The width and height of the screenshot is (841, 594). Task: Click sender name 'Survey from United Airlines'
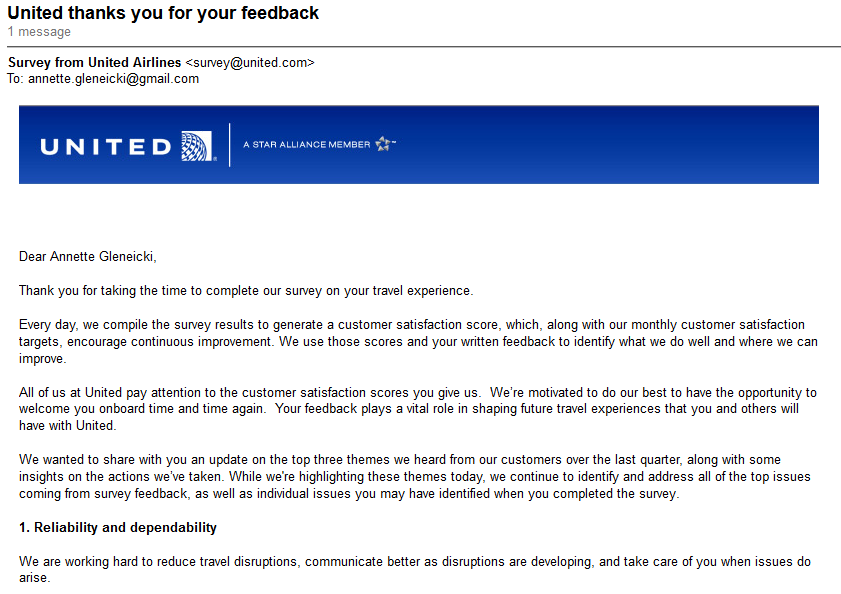[95, 62]
